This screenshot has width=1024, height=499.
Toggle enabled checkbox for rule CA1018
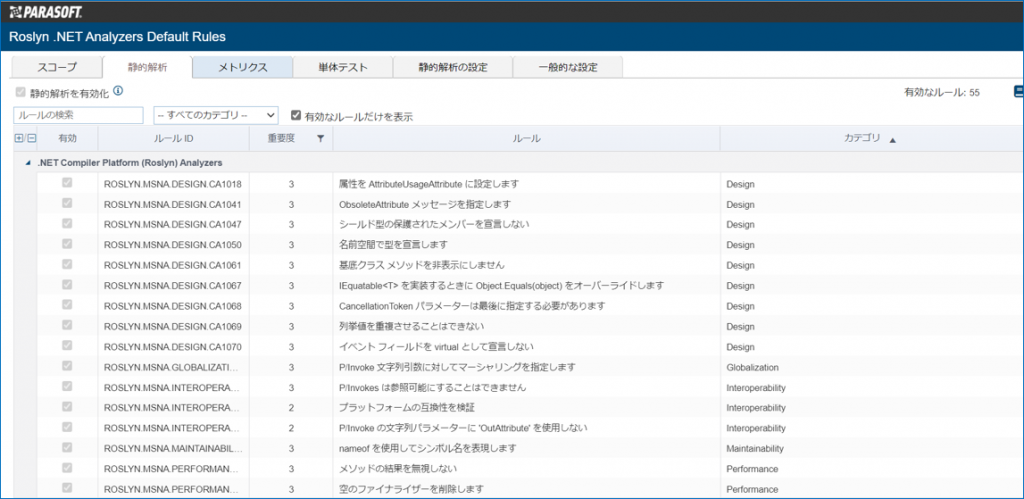click(x=67, y=184)
